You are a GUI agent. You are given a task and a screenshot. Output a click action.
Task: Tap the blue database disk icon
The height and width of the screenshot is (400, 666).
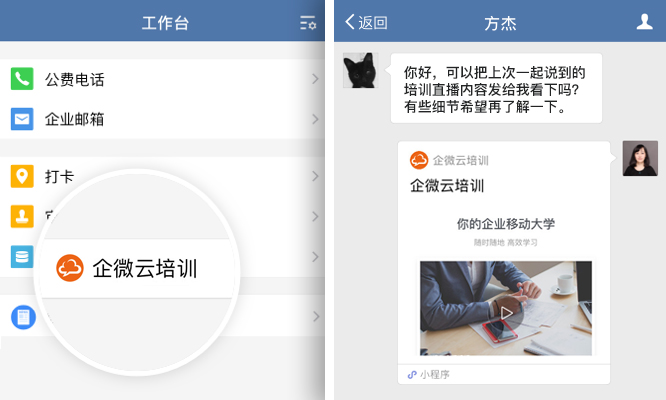click(22, 256)
